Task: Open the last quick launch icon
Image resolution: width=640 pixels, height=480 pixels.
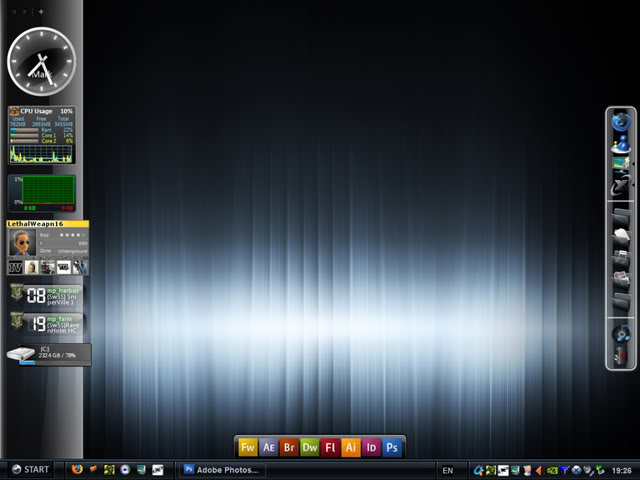Action: click(x=158, y=470)
